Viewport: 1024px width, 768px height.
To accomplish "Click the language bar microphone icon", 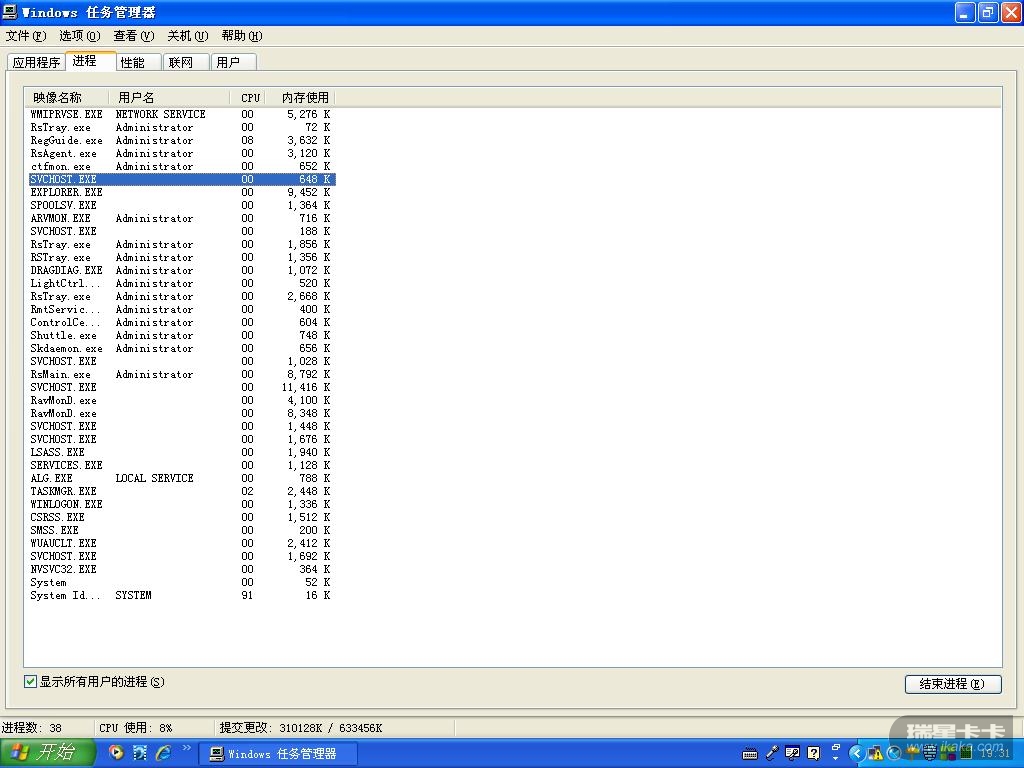I will point(772,753).
